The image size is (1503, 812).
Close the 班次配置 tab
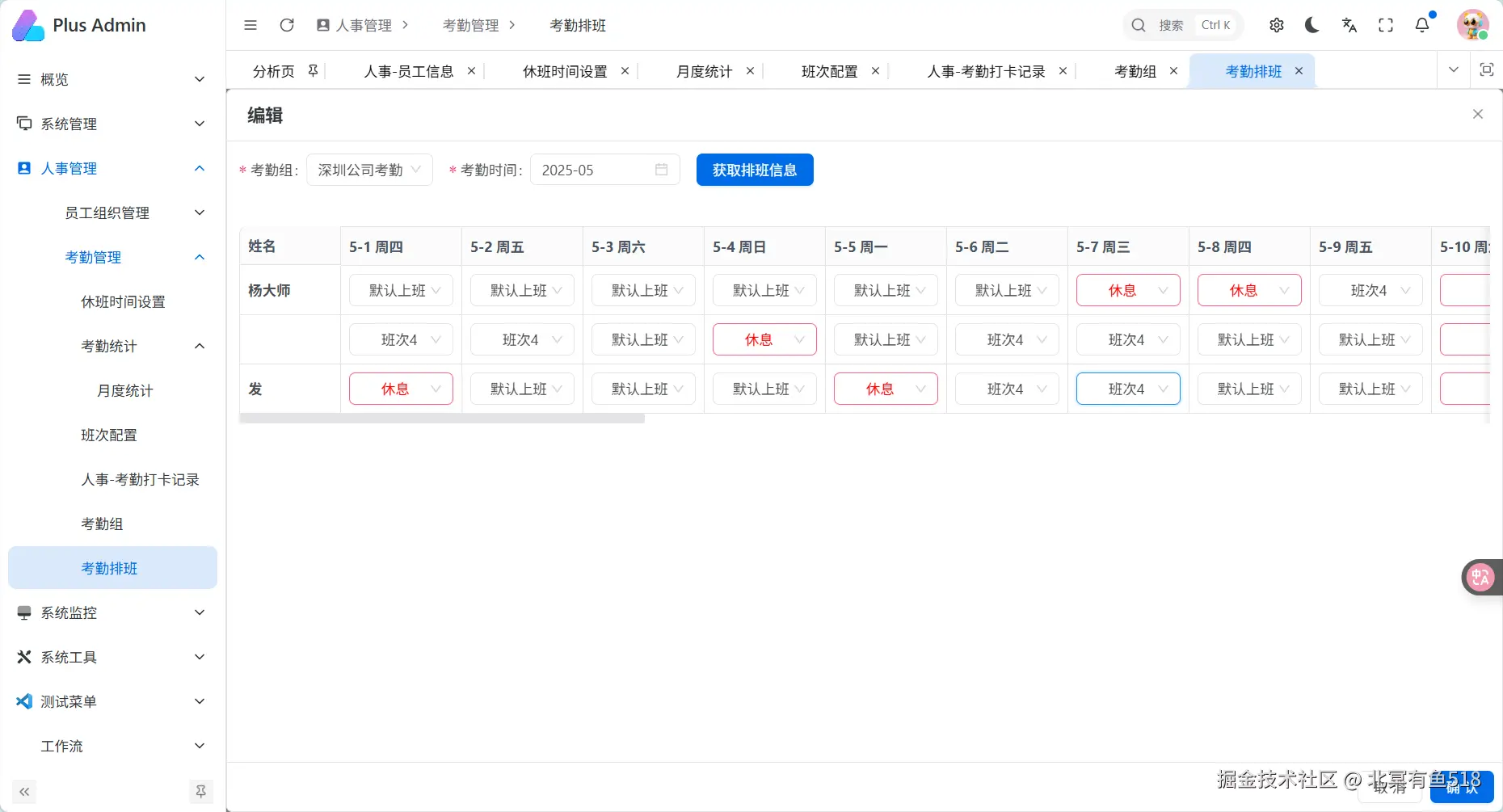coord(875,71)
